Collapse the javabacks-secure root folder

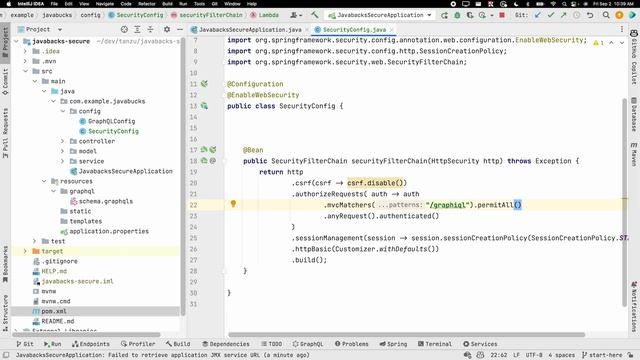16,41
